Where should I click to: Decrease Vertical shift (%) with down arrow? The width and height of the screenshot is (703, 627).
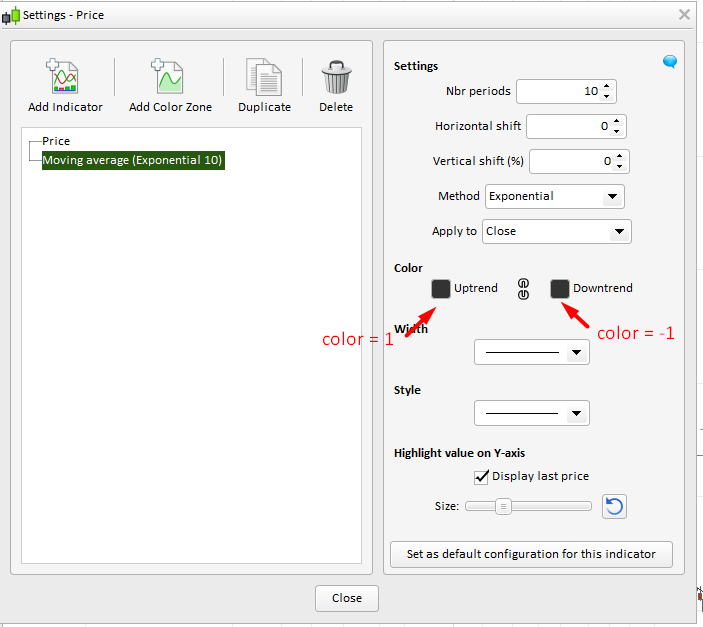pyautogui.click(x=619, y=166)
